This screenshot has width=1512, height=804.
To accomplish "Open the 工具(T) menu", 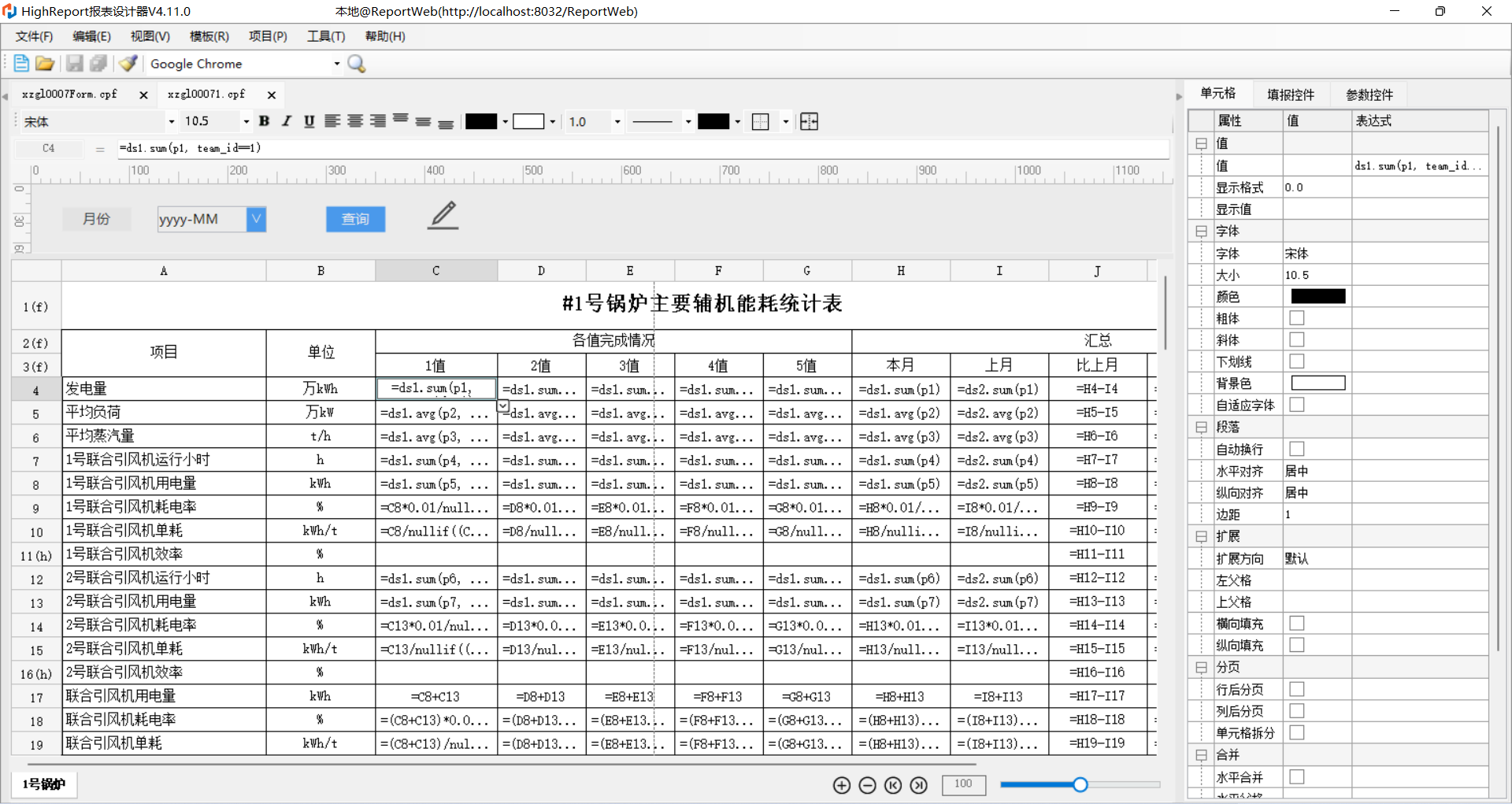I will 326,36.
